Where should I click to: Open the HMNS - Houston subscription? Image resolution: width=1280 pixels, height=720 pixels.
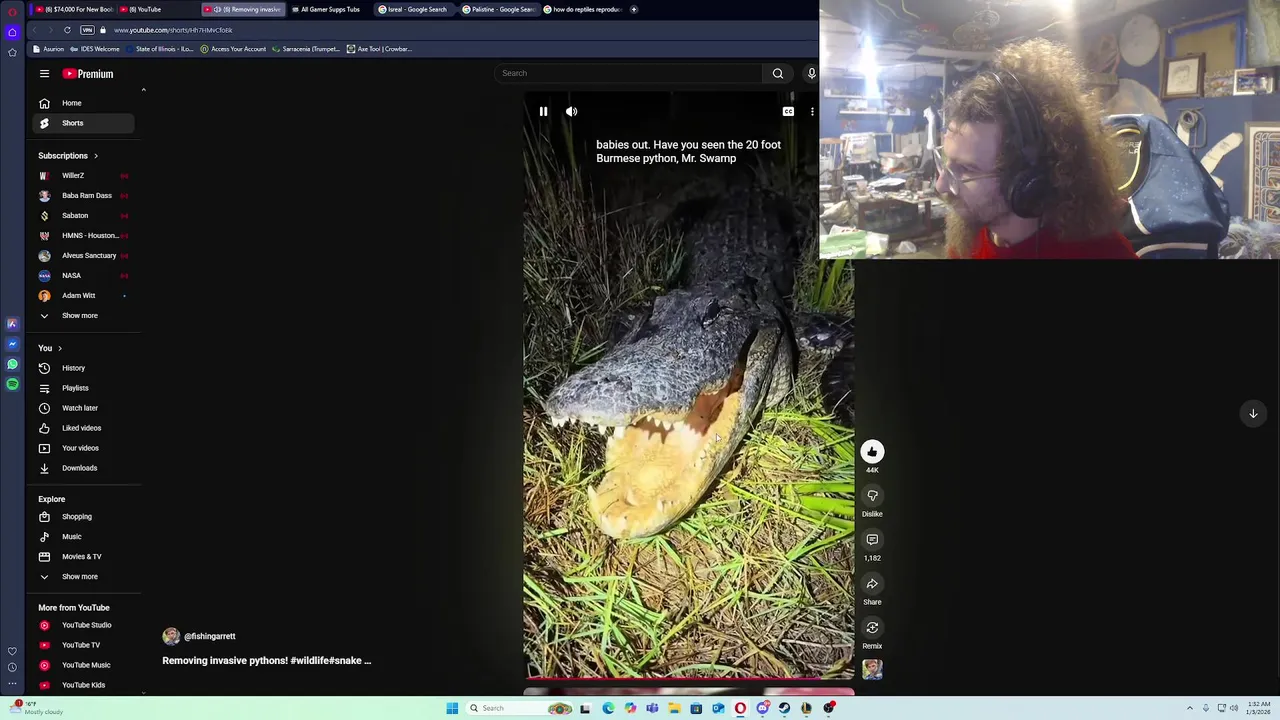84,236
